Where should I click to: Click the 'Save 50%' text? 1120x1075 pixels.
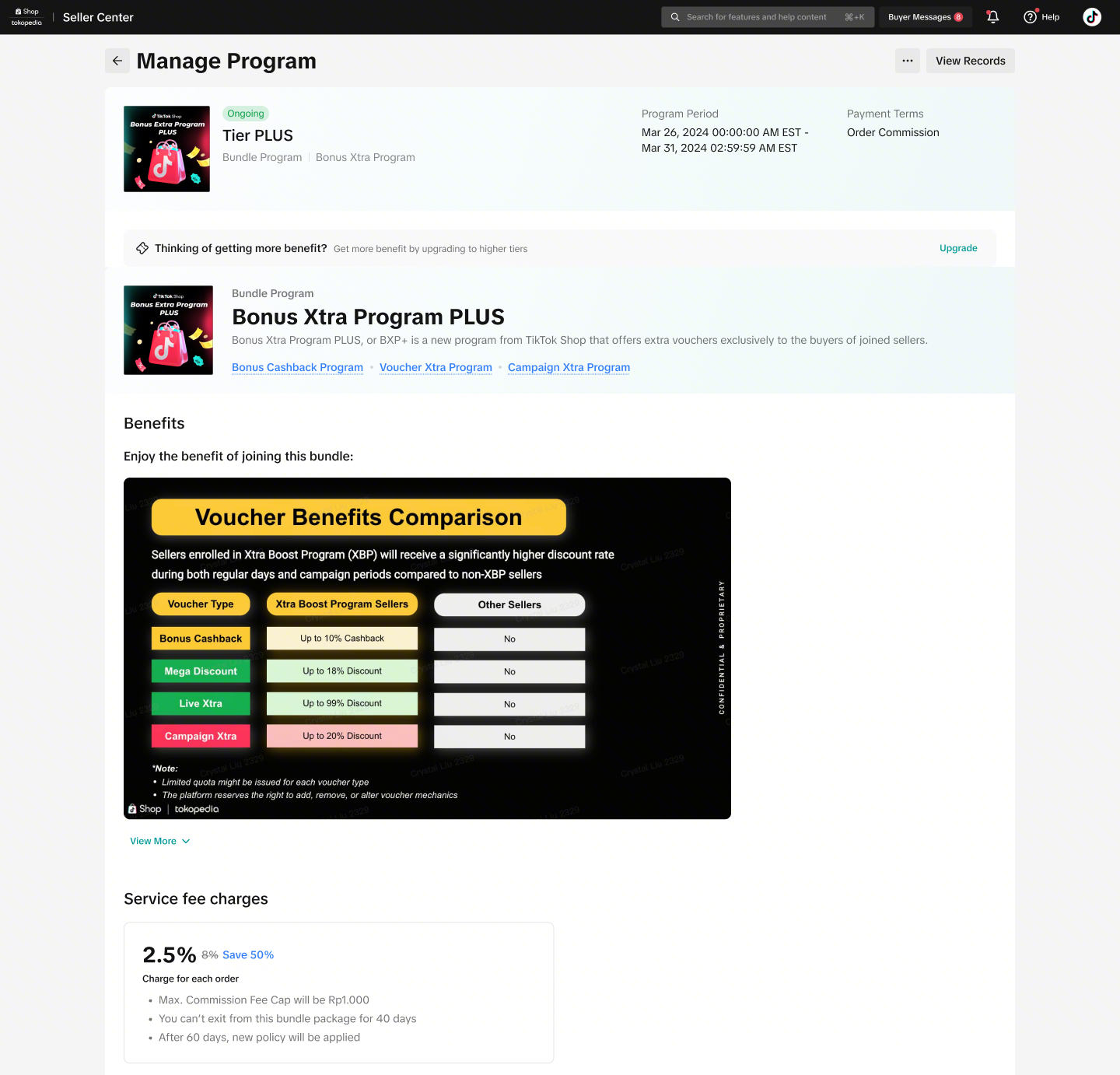point(248,954)
